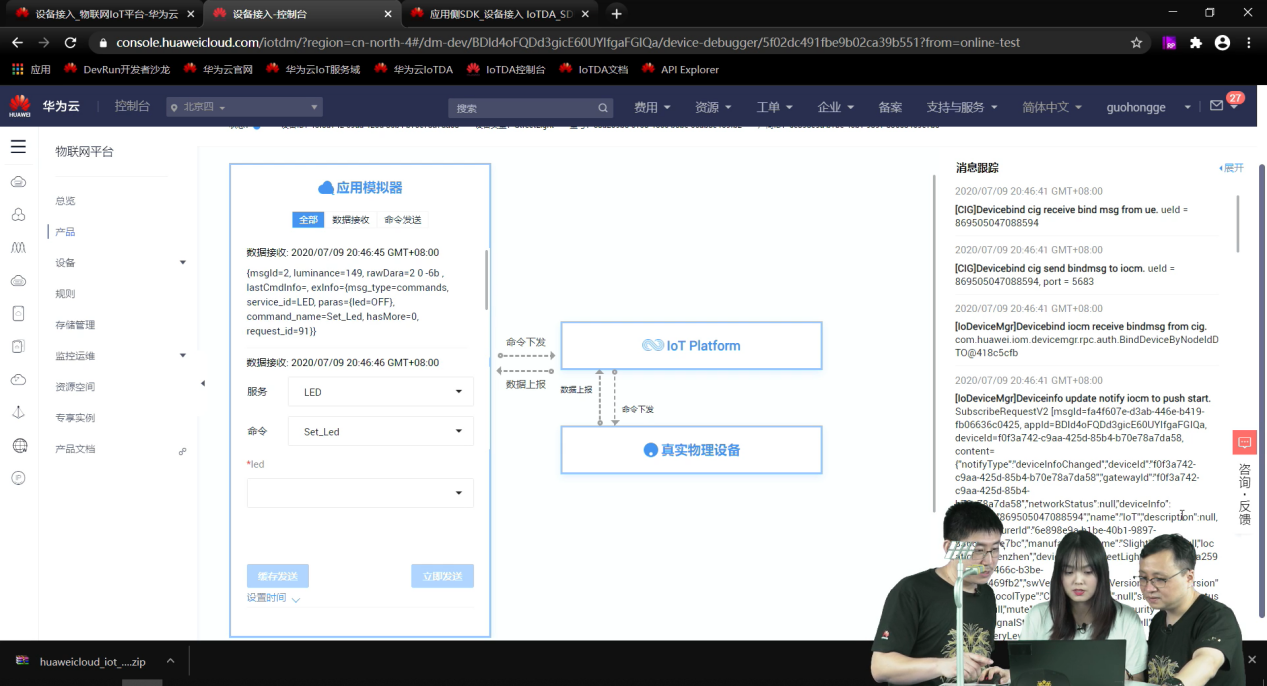Screen dimensions: 1267x686
Task: Click 备案 in the top navigation
Action: coord(890,107)
